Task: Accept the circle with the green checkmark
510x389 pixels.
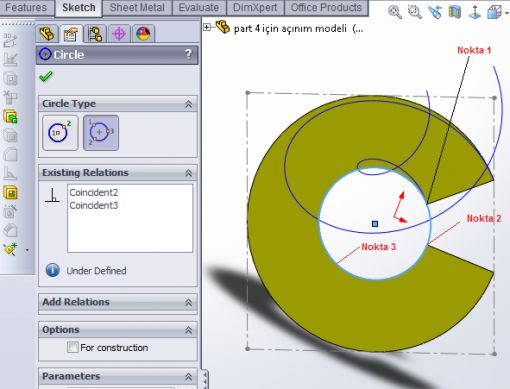Action: (46, 76)
